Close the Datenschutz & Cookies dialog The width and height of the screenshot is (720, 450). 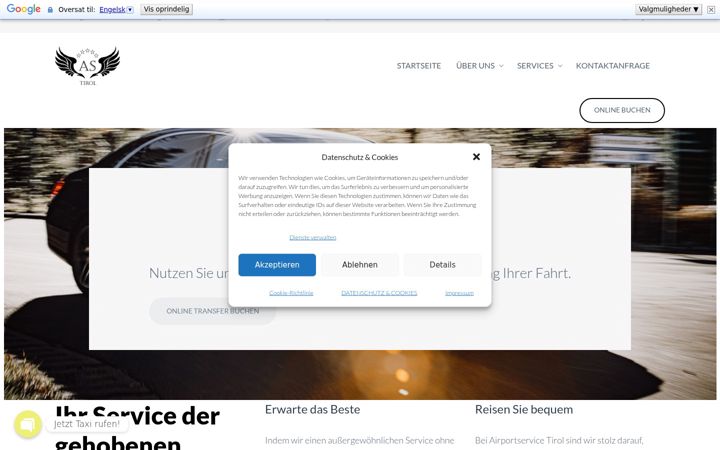coord(476,157)
